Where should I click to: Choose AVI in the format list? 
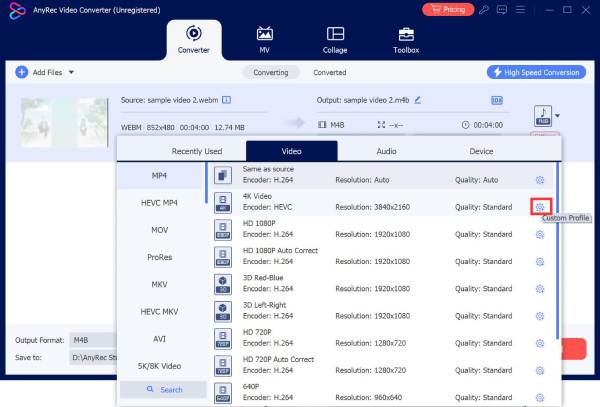[x=159, y=339]
